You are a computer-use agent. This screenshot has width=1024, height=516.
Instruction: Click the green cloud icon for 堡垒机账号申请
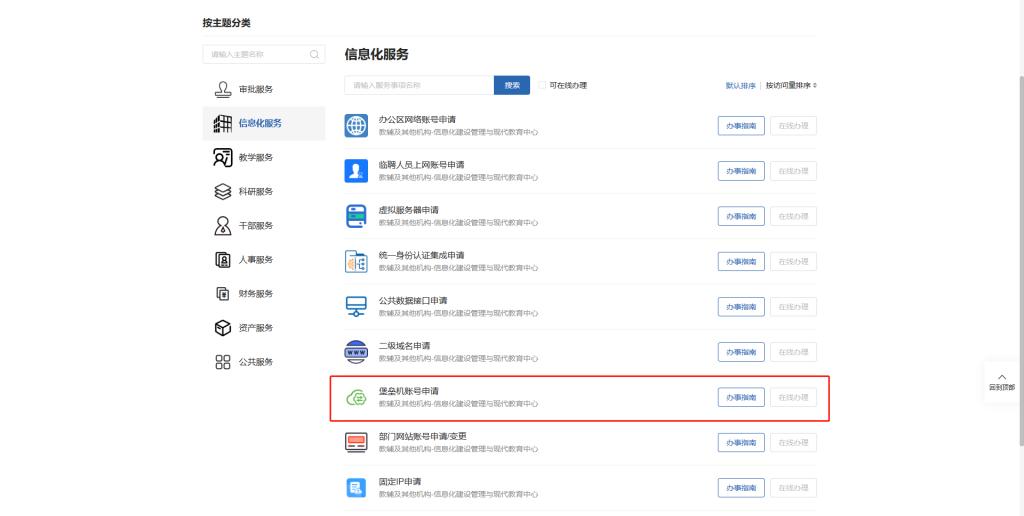[356, 398]
